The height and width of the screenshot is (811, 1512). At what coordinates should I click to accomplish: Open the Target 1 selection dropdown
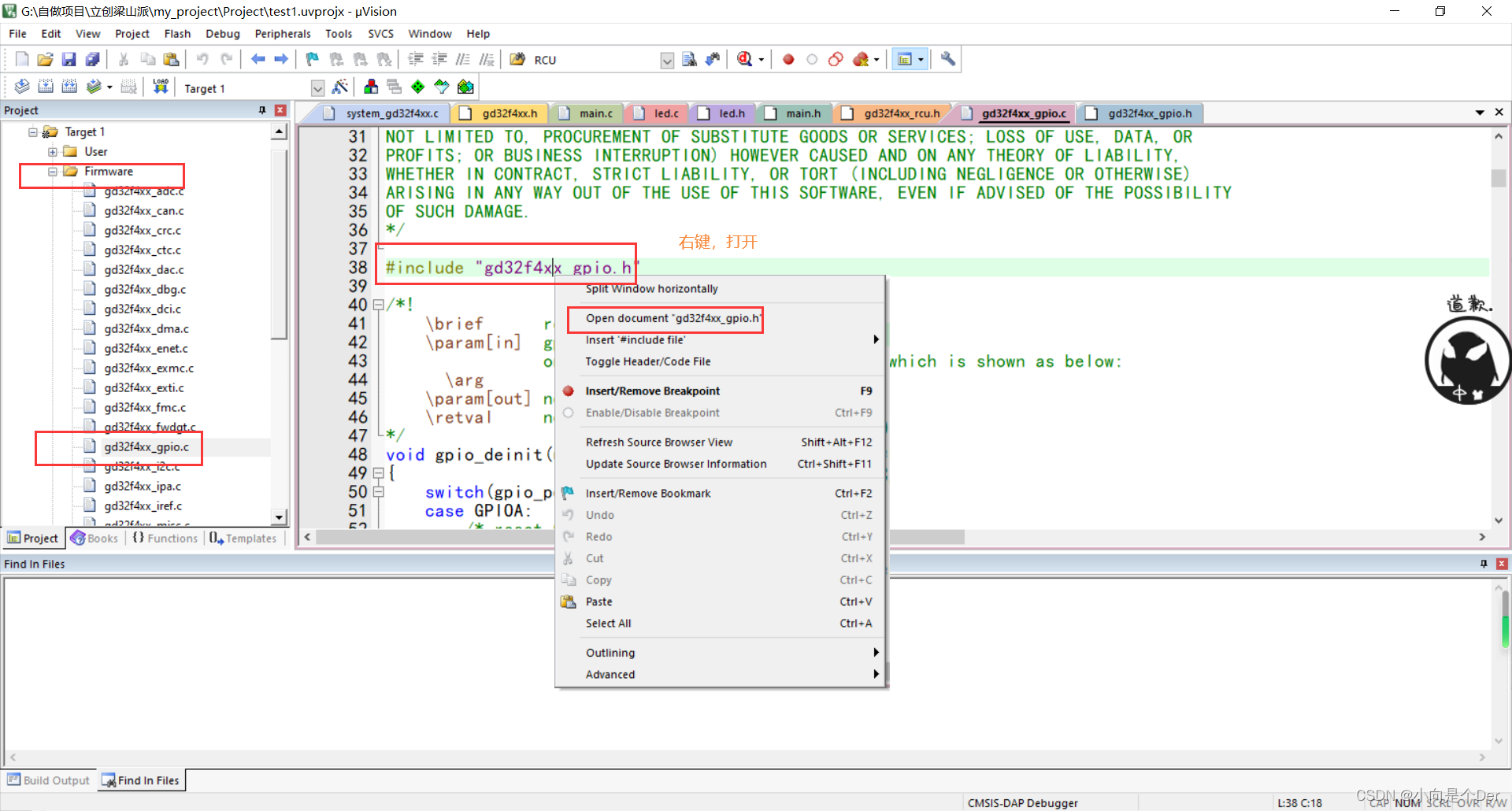[317, 88]
